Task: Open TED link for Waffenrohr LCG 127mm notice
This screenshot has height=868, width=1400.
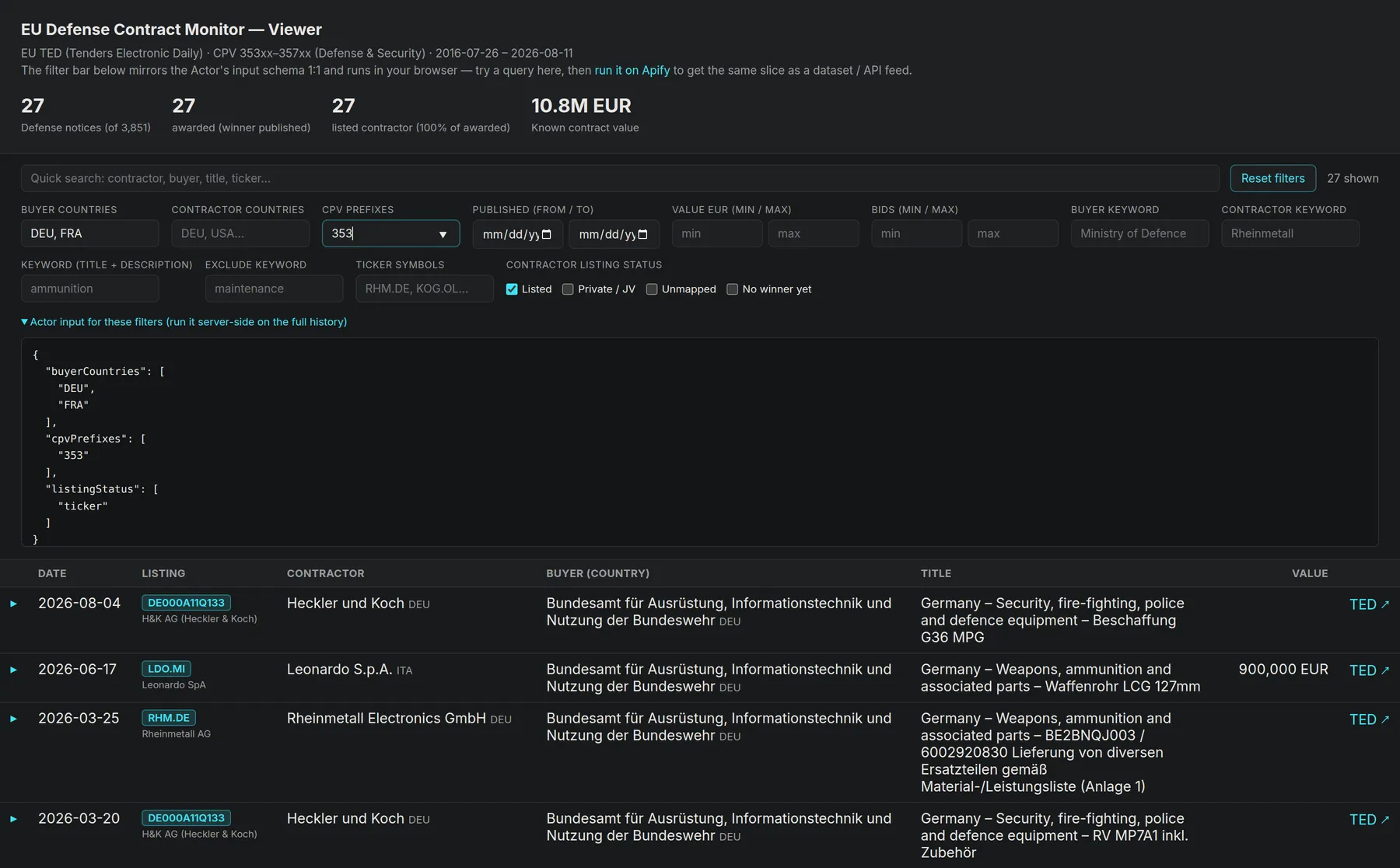Action: (1369, 670)
